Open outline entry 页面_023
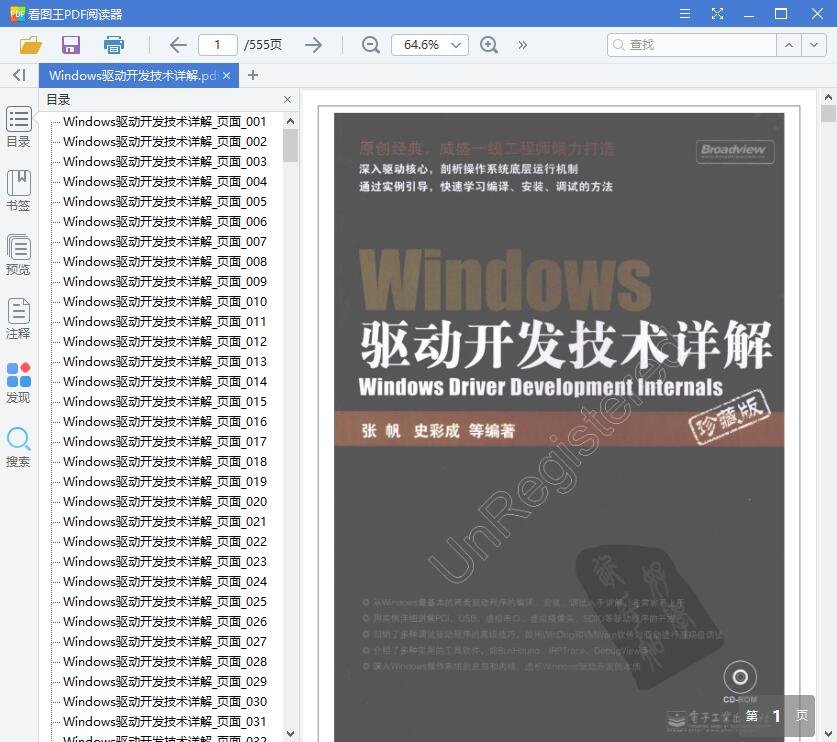Viewport: 837px width, 742px height. pos(164,562)
